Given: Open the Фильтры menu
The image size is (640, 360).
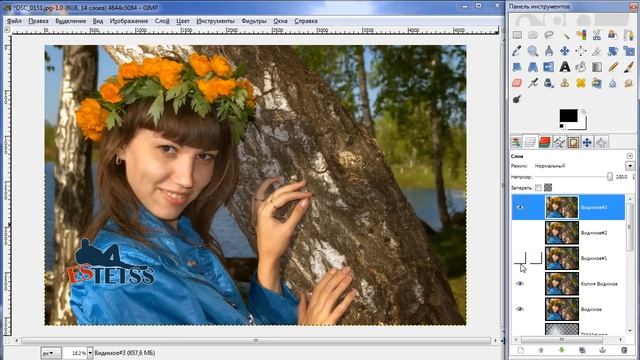Looking at the screenshot, I should click(254, 21).
